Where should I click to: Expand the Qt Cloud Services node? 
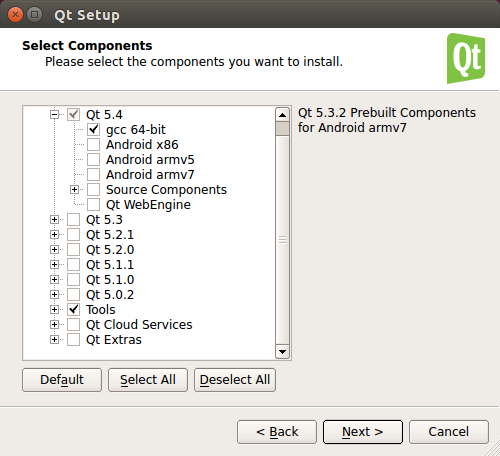click(54, 325)
